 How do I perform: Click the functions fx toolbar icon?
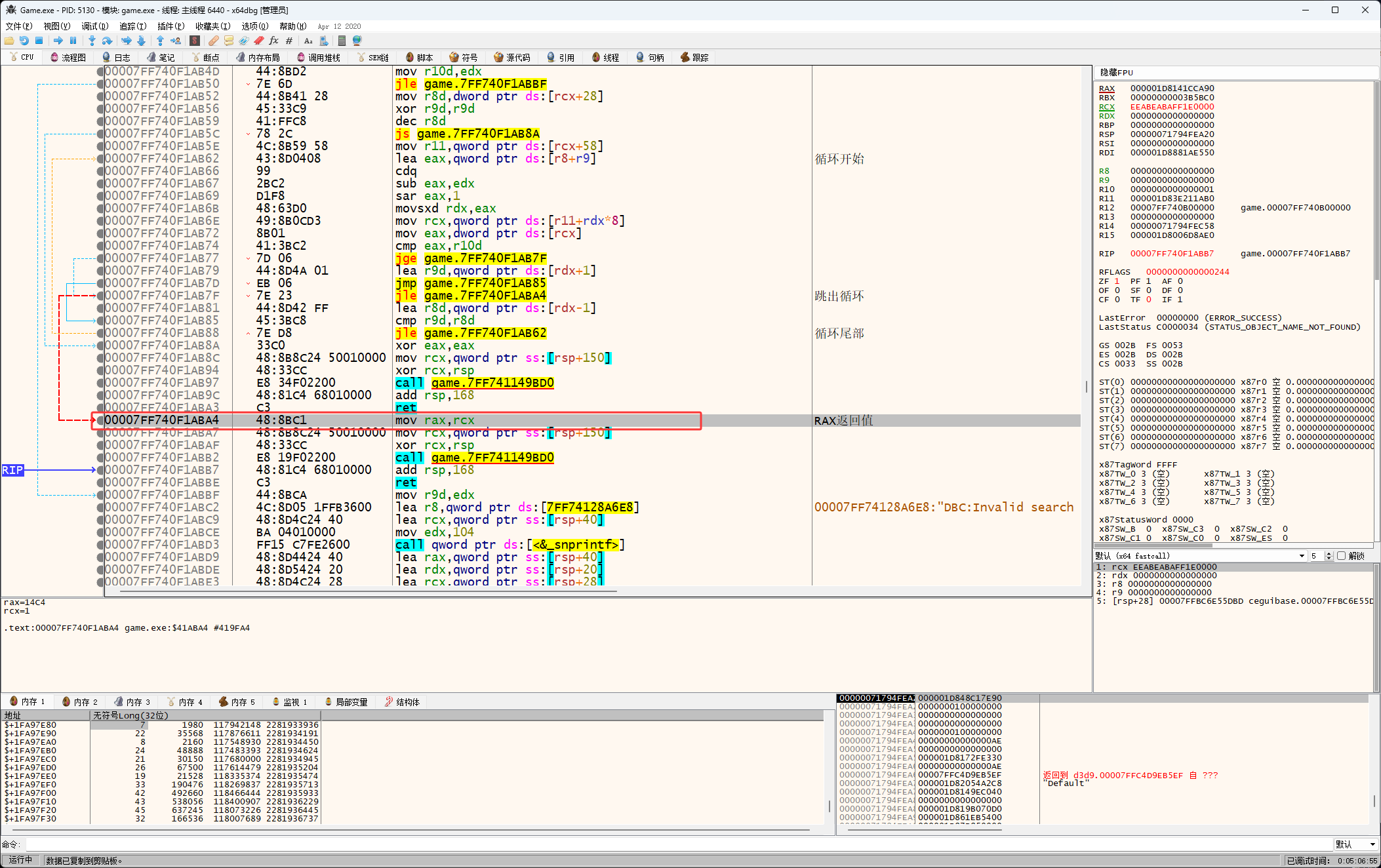(273, 41)
